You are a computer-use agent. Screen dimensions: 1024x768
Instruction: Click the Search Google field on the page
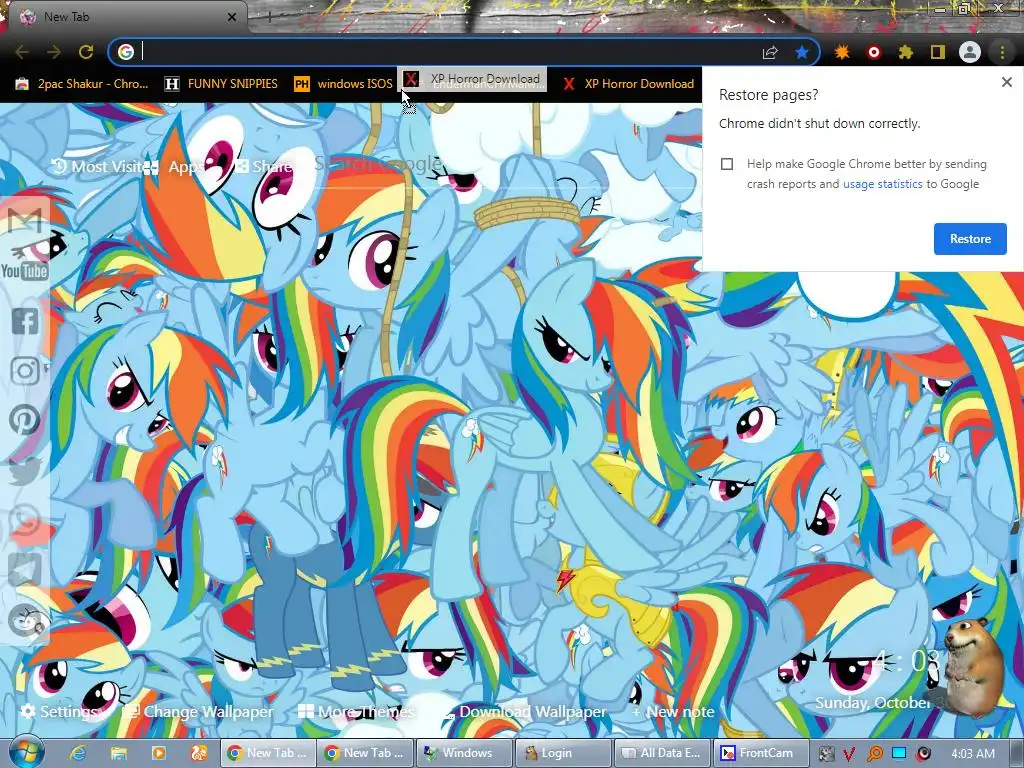503,165
